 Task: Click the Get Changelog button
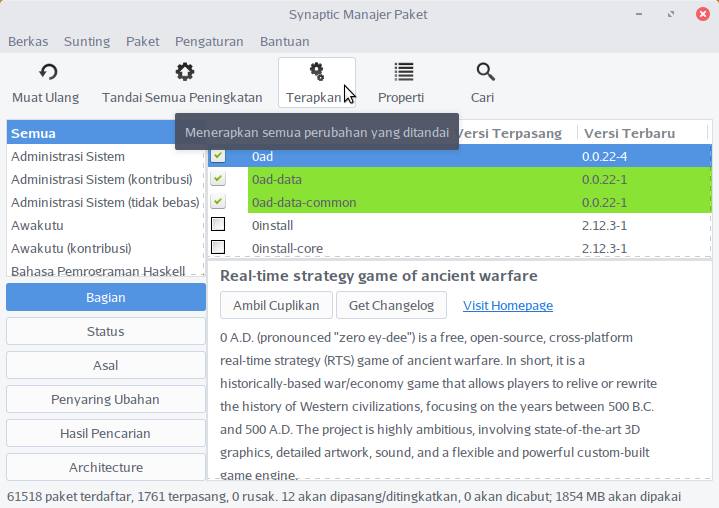click(391, 305)
